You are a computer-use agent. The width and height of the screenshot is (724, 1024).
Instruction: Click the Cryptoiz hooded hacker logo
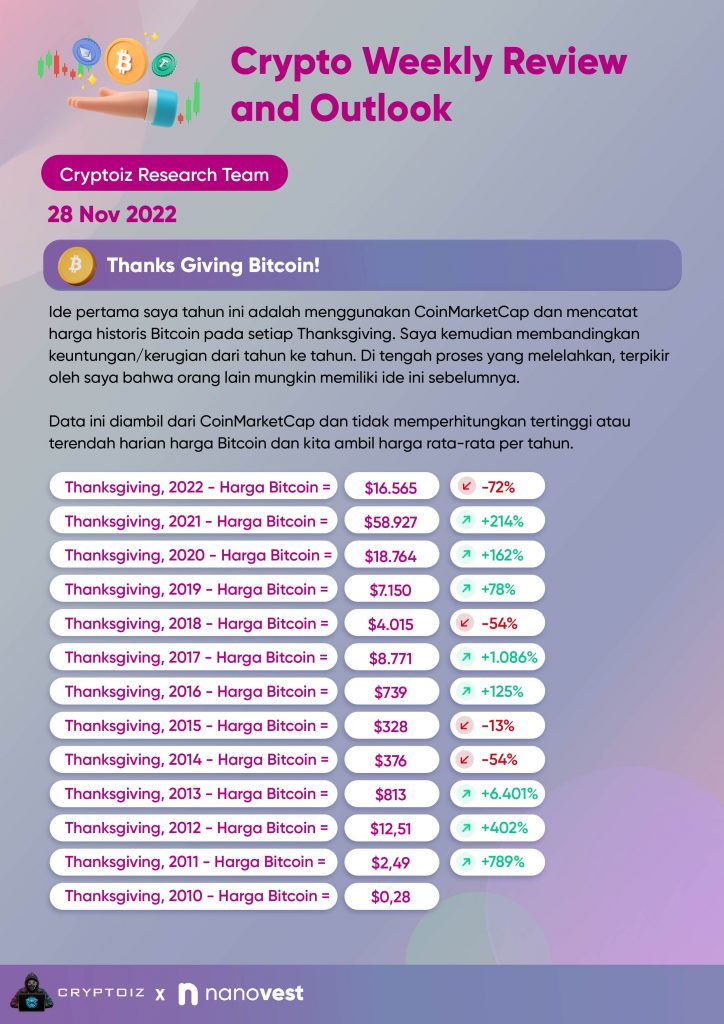point(31,993)
